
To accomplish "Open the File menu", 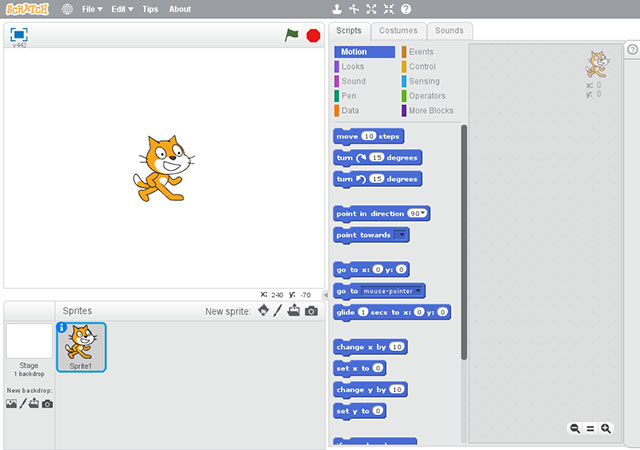I will pyautogui.click(x=92, y=9).
